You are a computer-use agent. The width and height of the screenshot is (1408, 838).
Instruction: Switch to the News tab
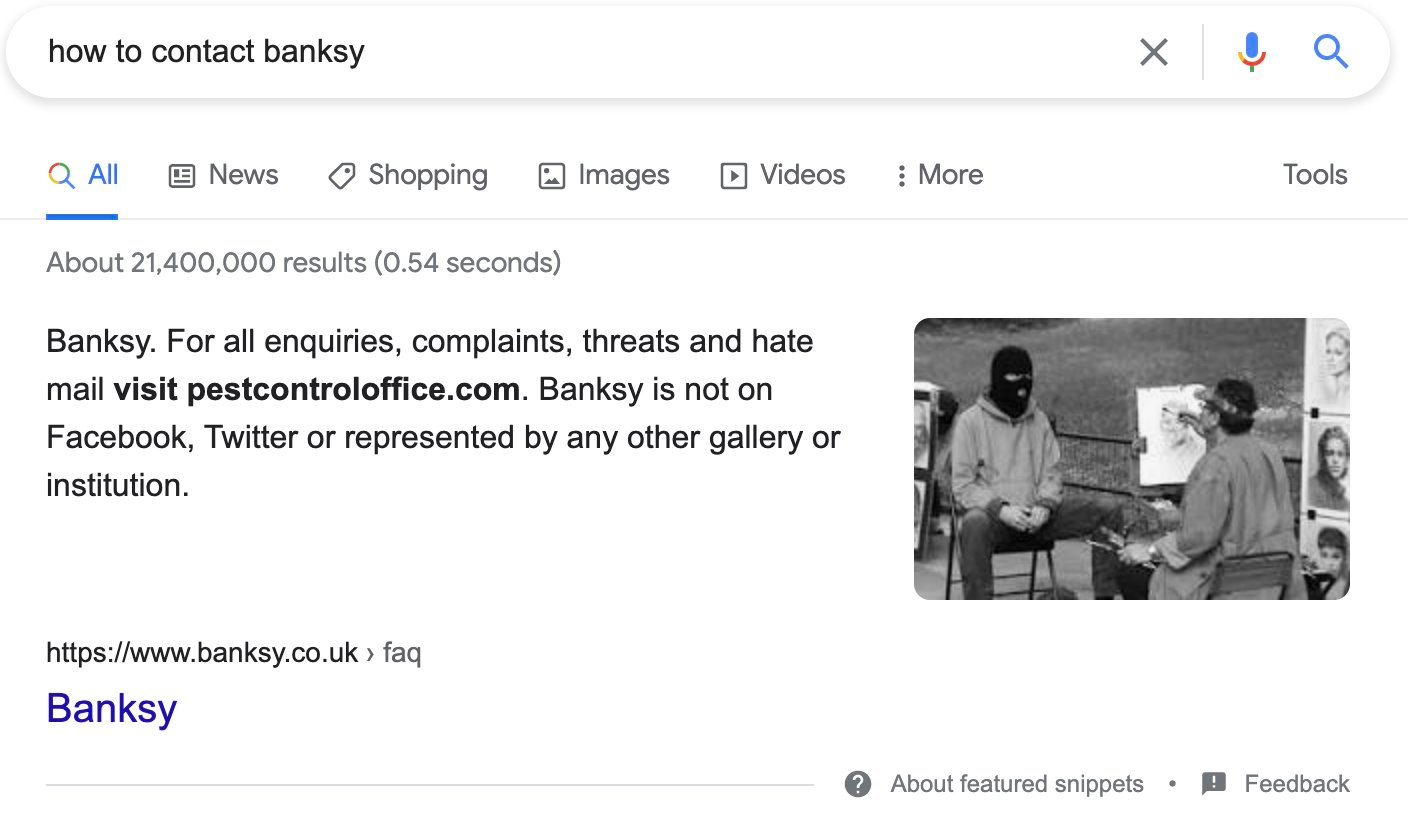coord(224,175)
